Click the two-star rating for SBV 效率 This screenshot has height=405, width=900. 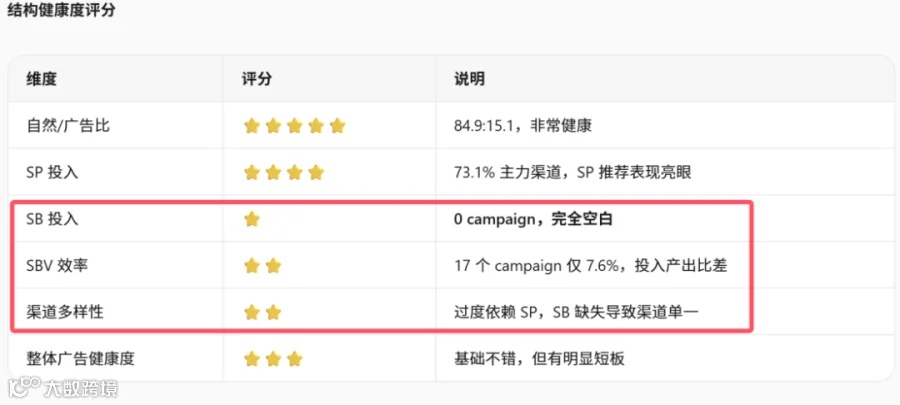[262, 266]
